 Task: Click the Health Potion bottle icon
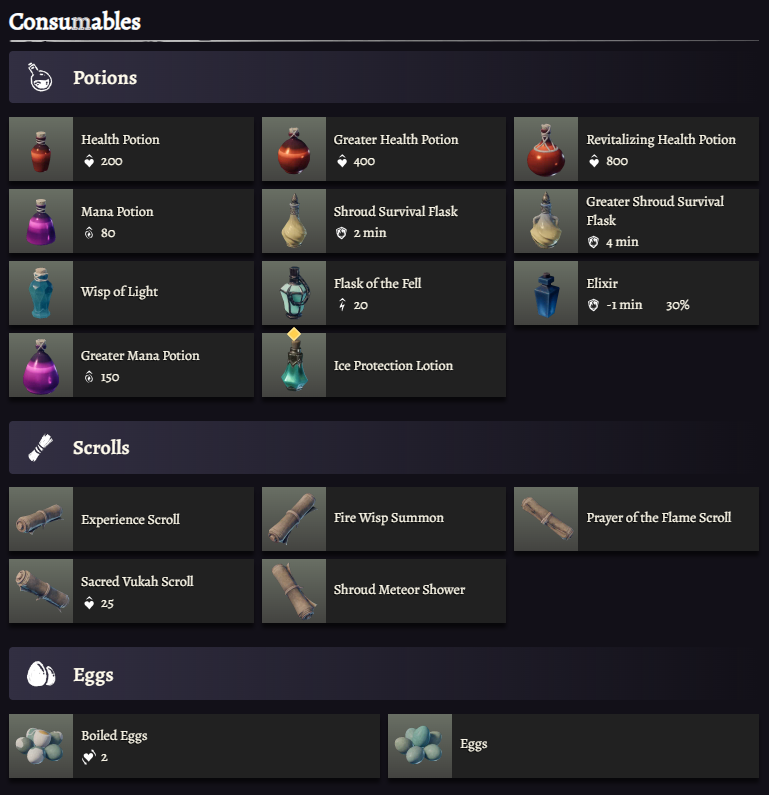41,149
